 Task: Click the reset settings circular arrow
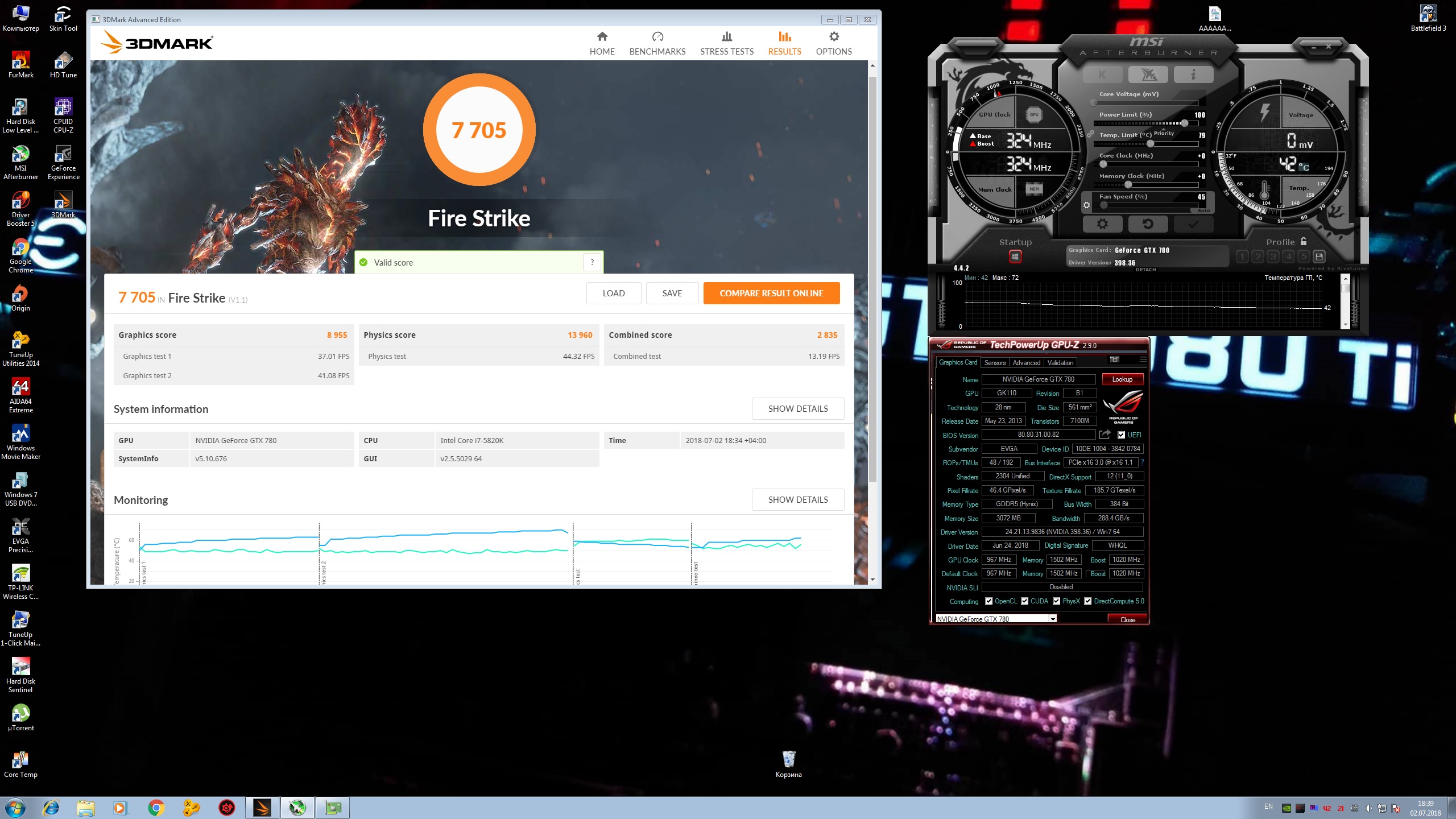[x=1148, y=224]
